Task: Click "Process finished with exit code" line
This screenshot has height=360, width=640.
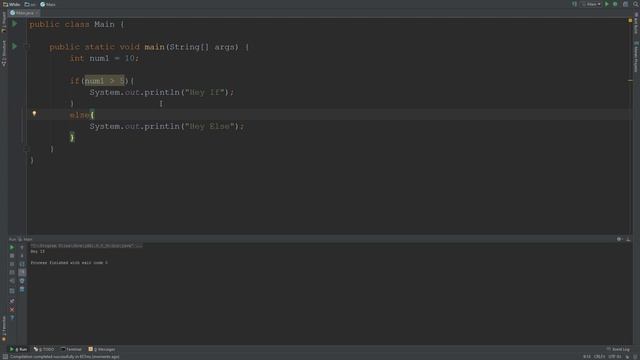Action: point(69,263)
